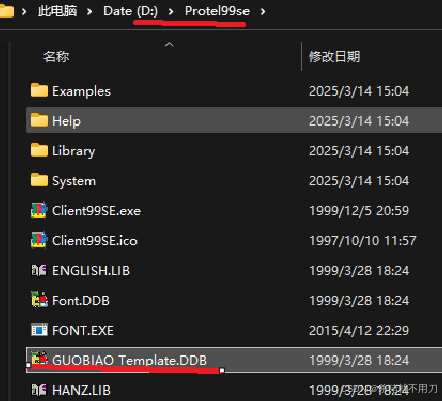The height and width of the screenshot is (401, 442).
Task: Navigate to 此电脑 in address bar
Action: [57, 11]
